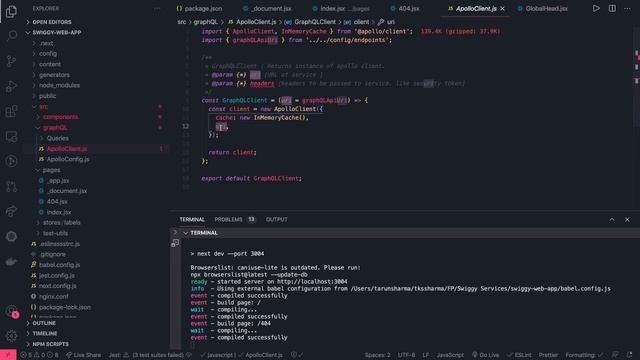Screen dimensions: 640x360
Task: Open Explorer More Actions ellipsis
Action: (157, 8)
